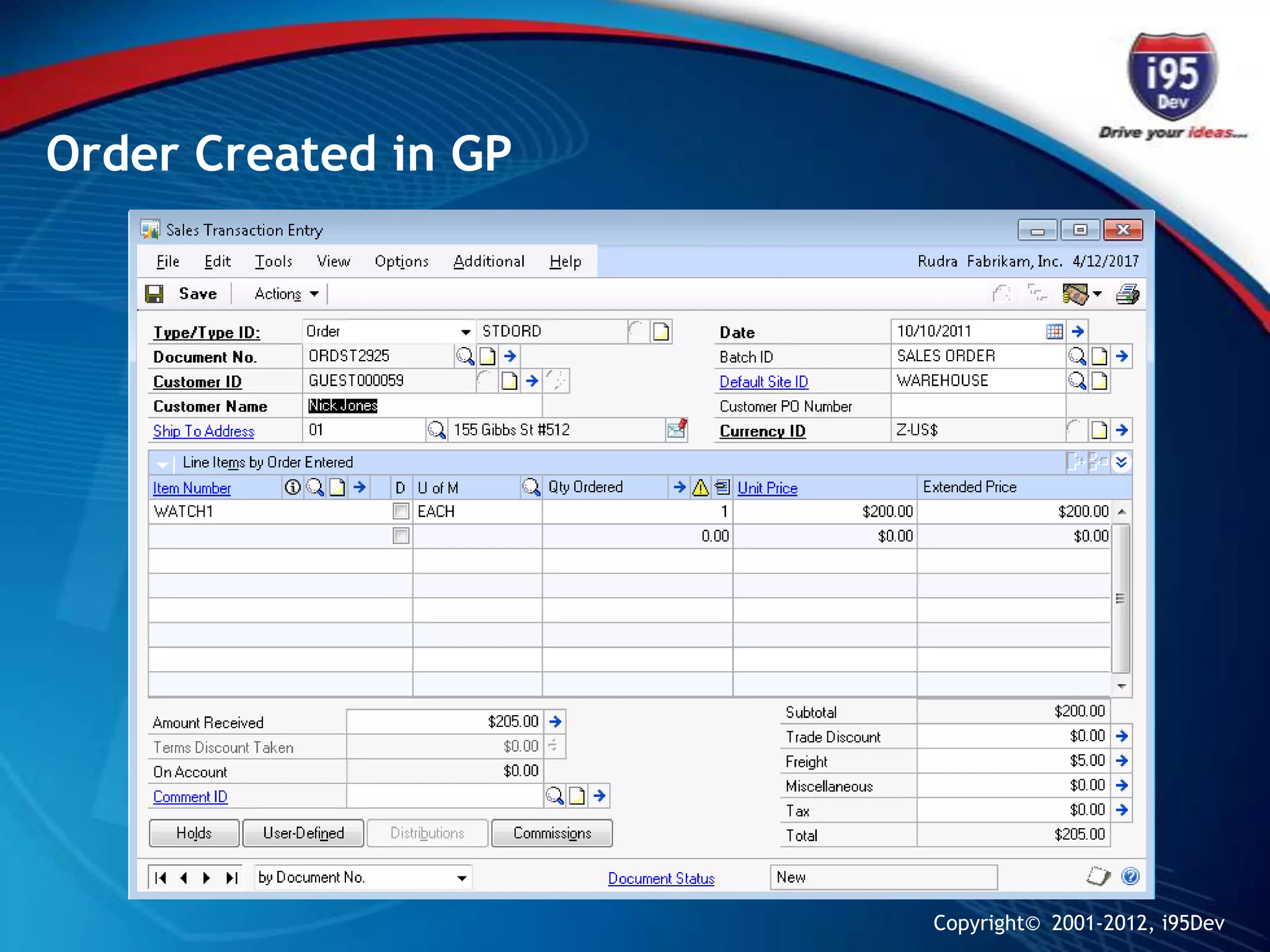
Task: Go to next record navigation button
Action: (206, 878)
